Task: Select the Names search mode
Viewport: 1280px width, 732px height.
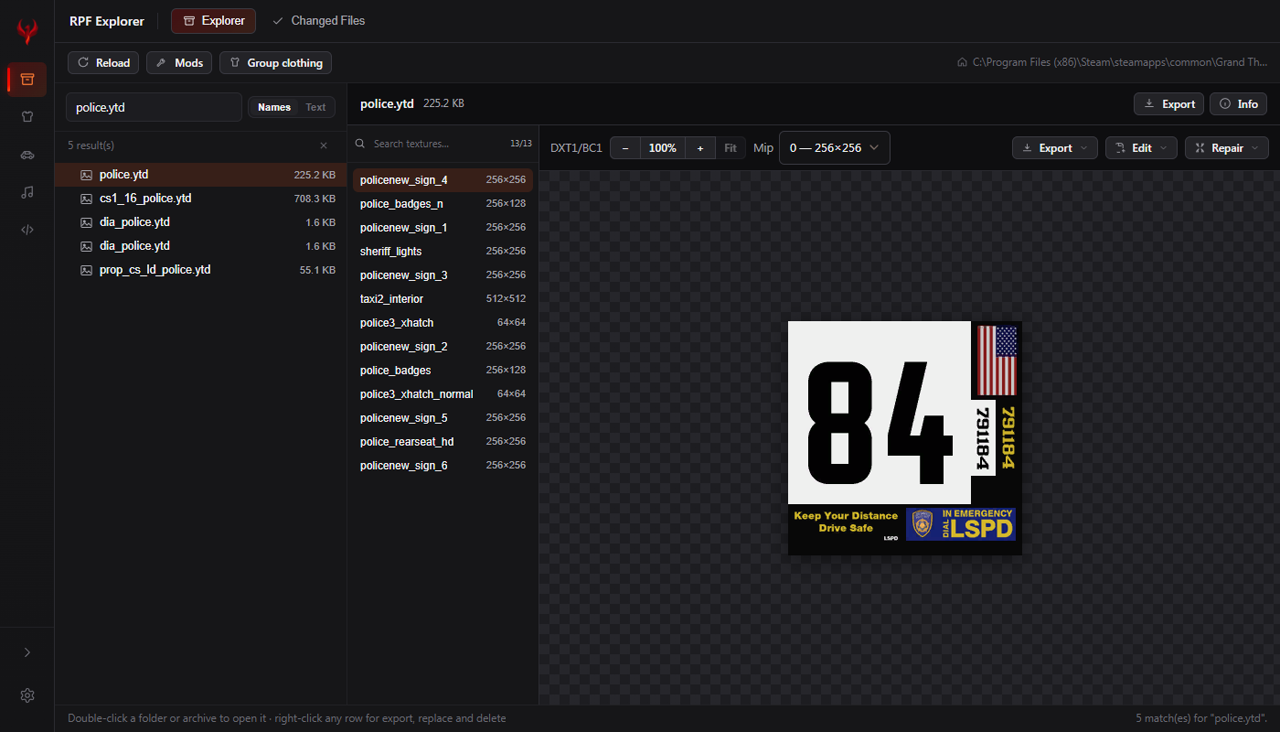Action: point(274,107)
